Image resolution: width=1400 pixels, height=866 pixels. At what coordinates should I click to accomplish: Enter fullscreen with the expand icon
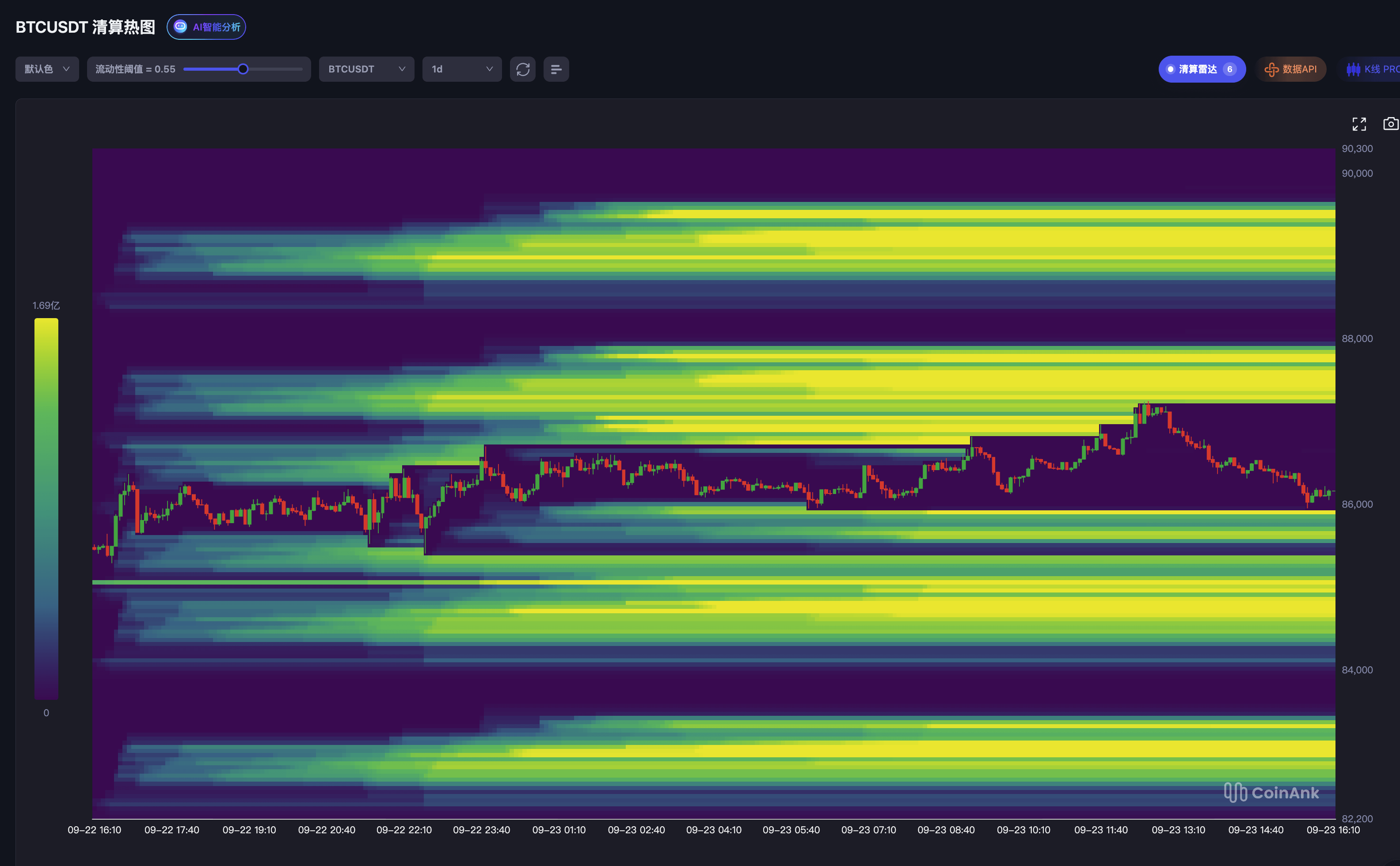pyautogui.click(x=1359, y=124)
